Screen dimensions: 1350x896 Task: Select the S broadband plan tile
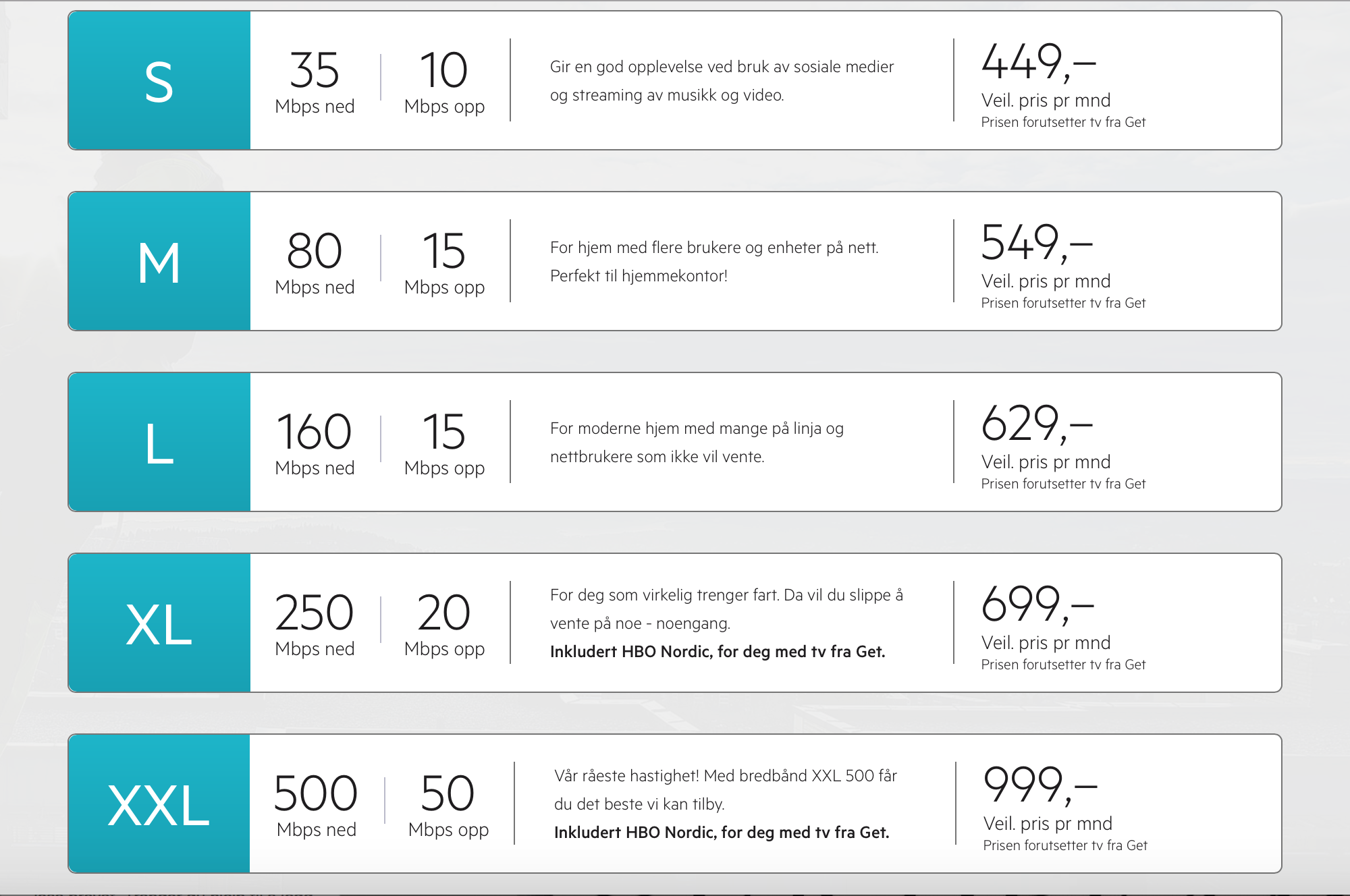675,80
